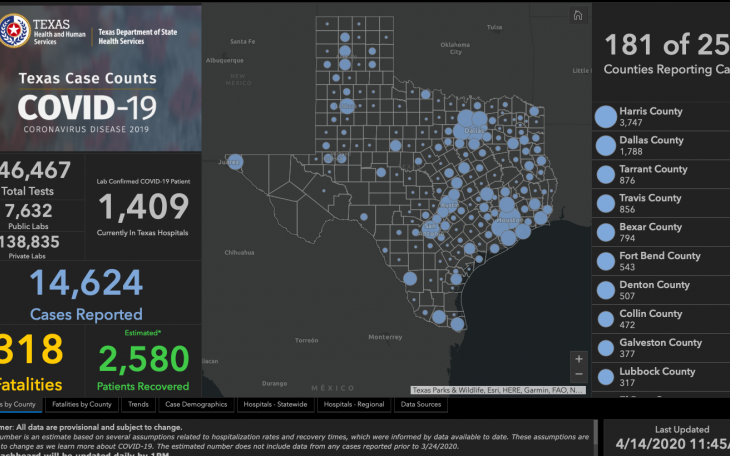Select Travis County in the county list
This screenshot has width=730, height=456.
point(650,204)
